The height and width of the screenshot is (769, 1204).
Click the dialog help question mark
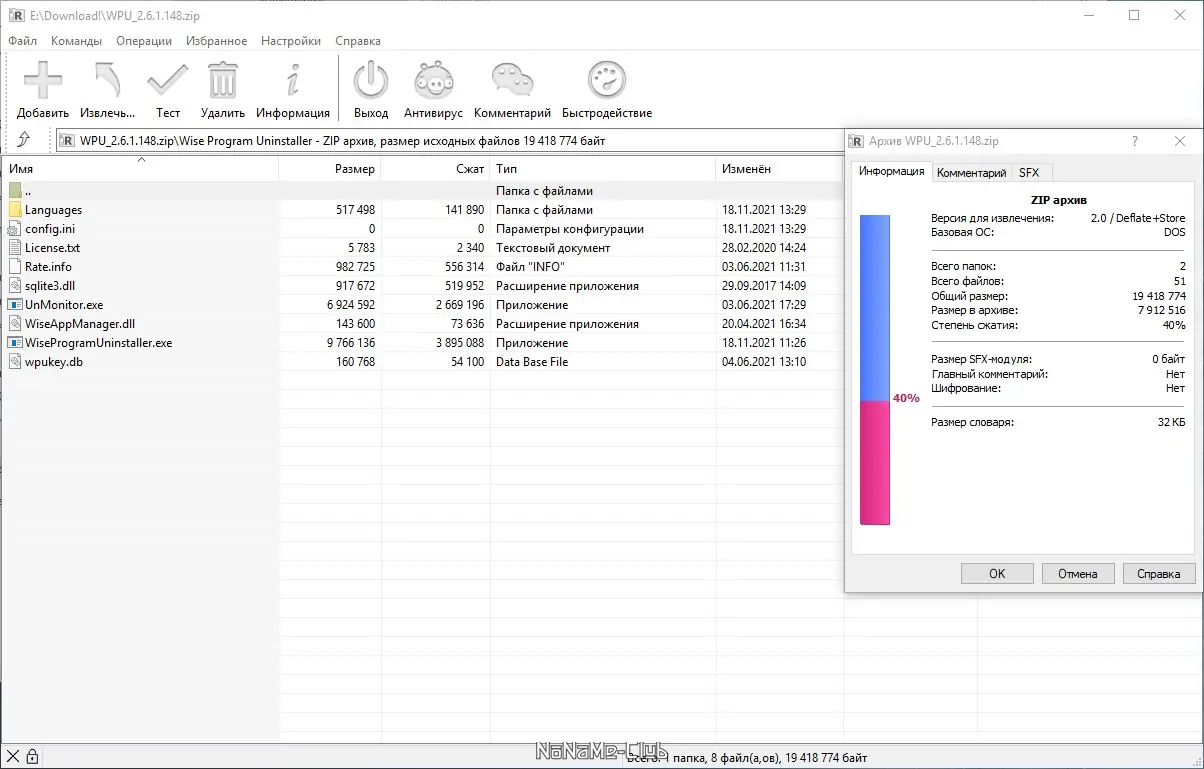1134,142
